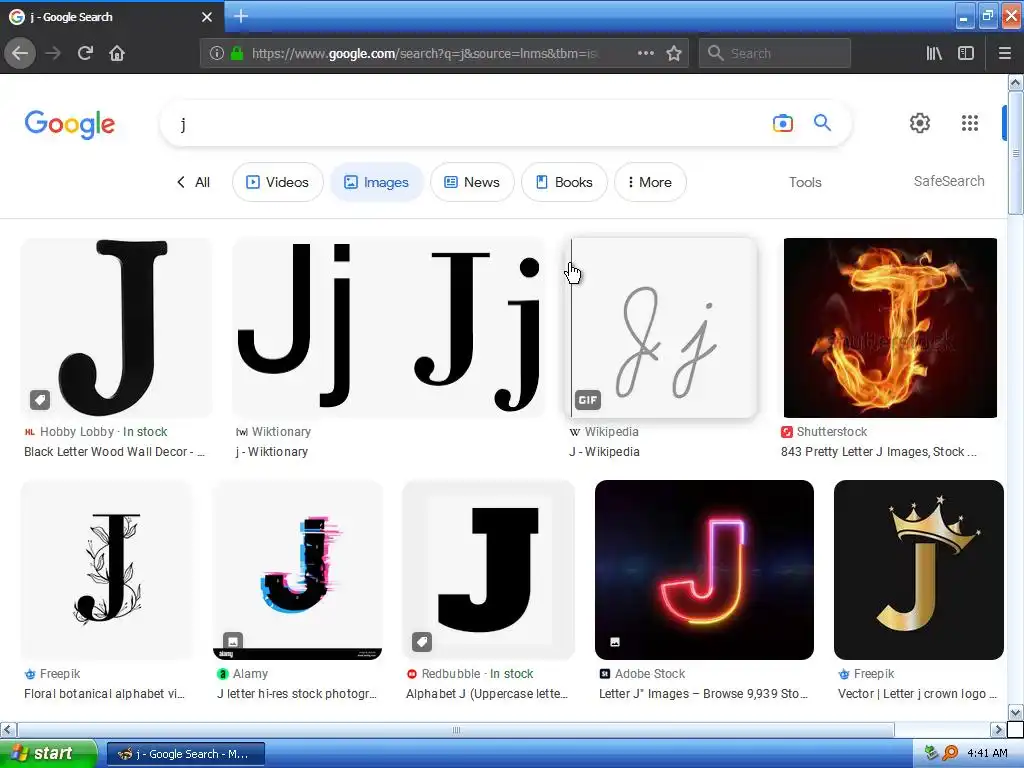Click the browser Back arrow button
This screenshot has width=1024, height=768.
tap(20, 53)
